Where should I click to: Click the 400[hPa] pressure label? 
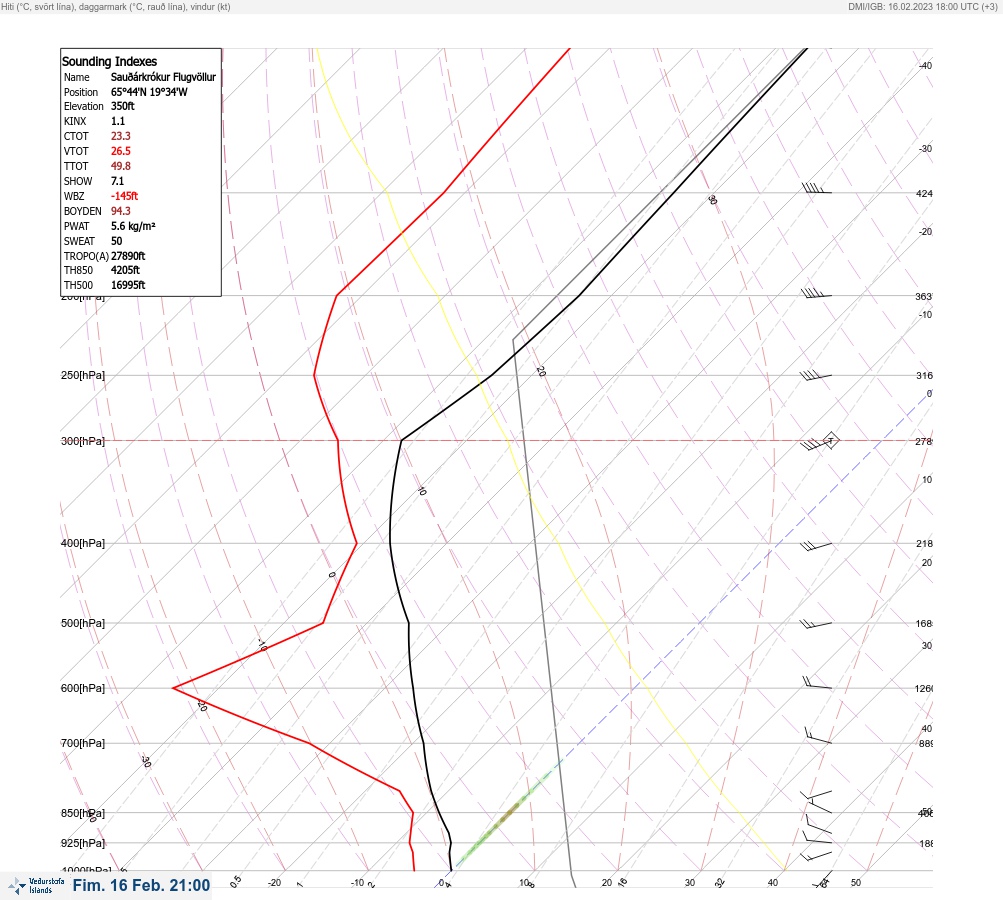click(83, 543)
